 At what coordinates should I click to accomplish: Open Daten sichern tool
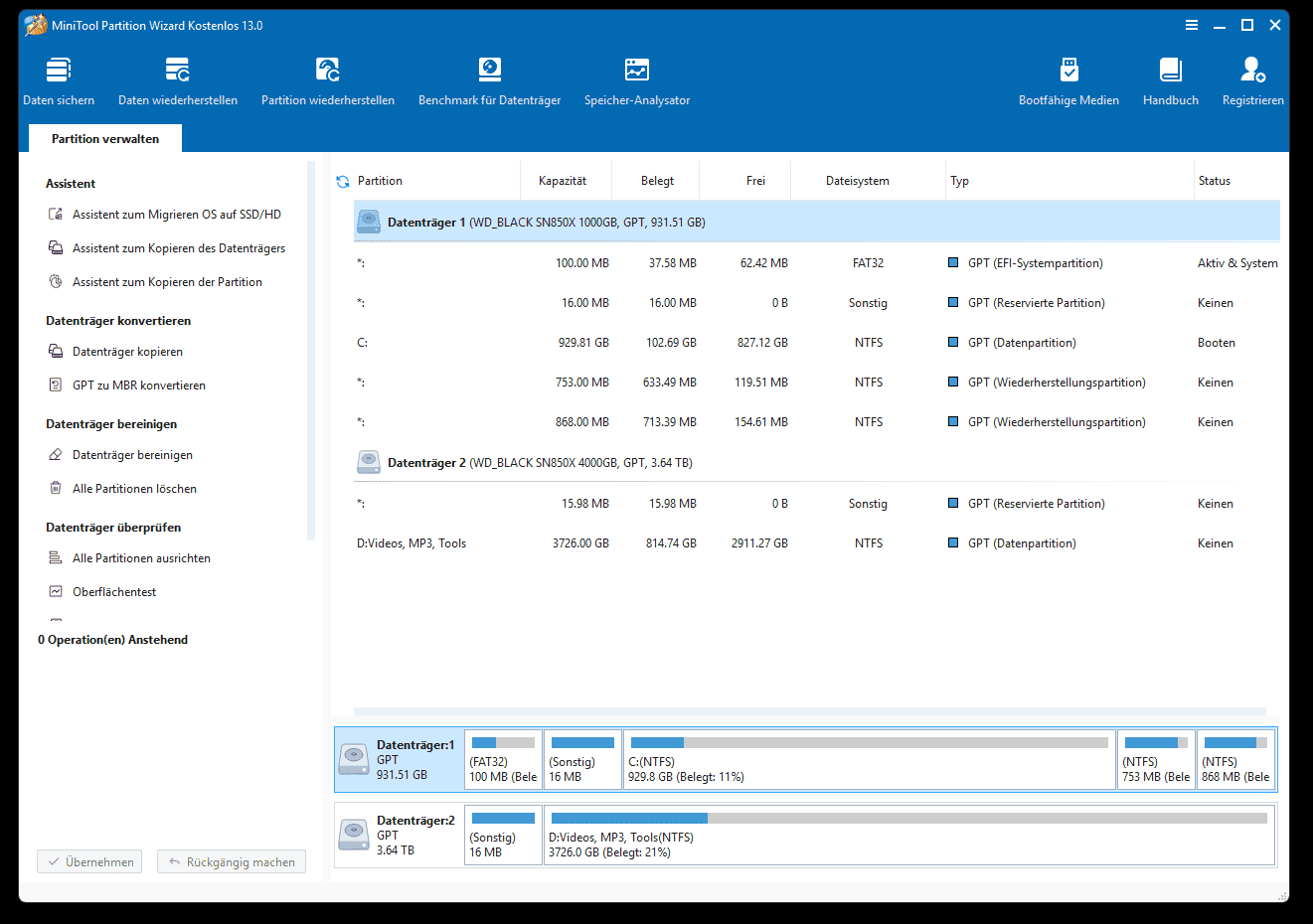[x=59, y=81]
